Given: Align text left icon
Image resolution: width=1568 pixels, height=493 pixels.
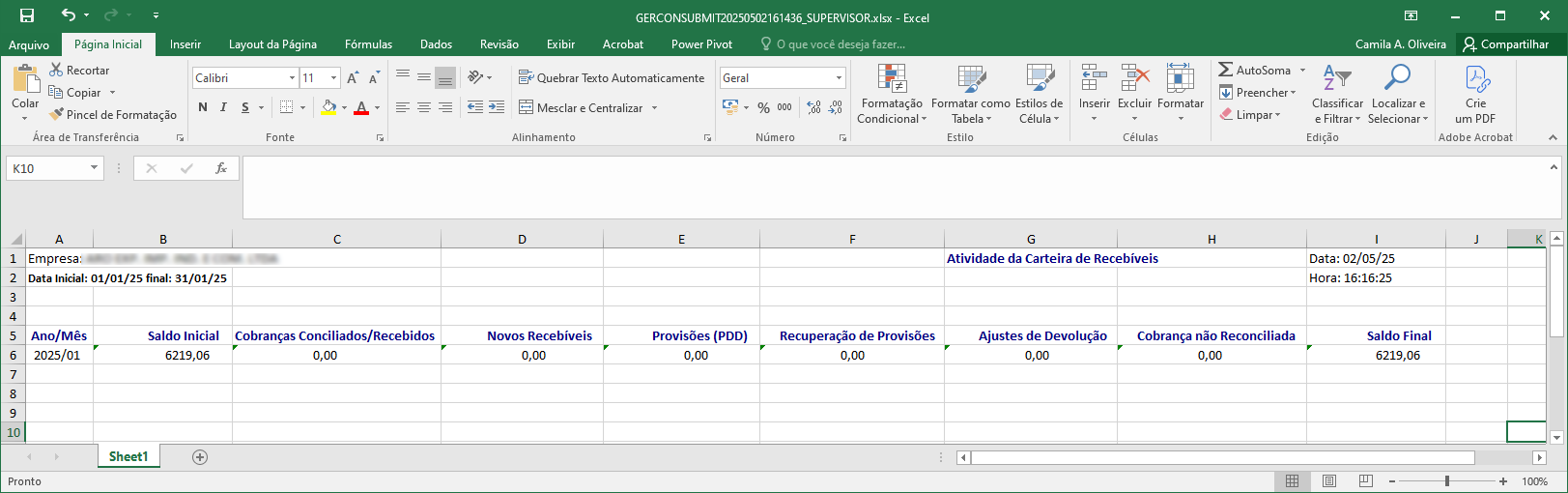Looking at the screenshot, I should click(x=403, y=107).
